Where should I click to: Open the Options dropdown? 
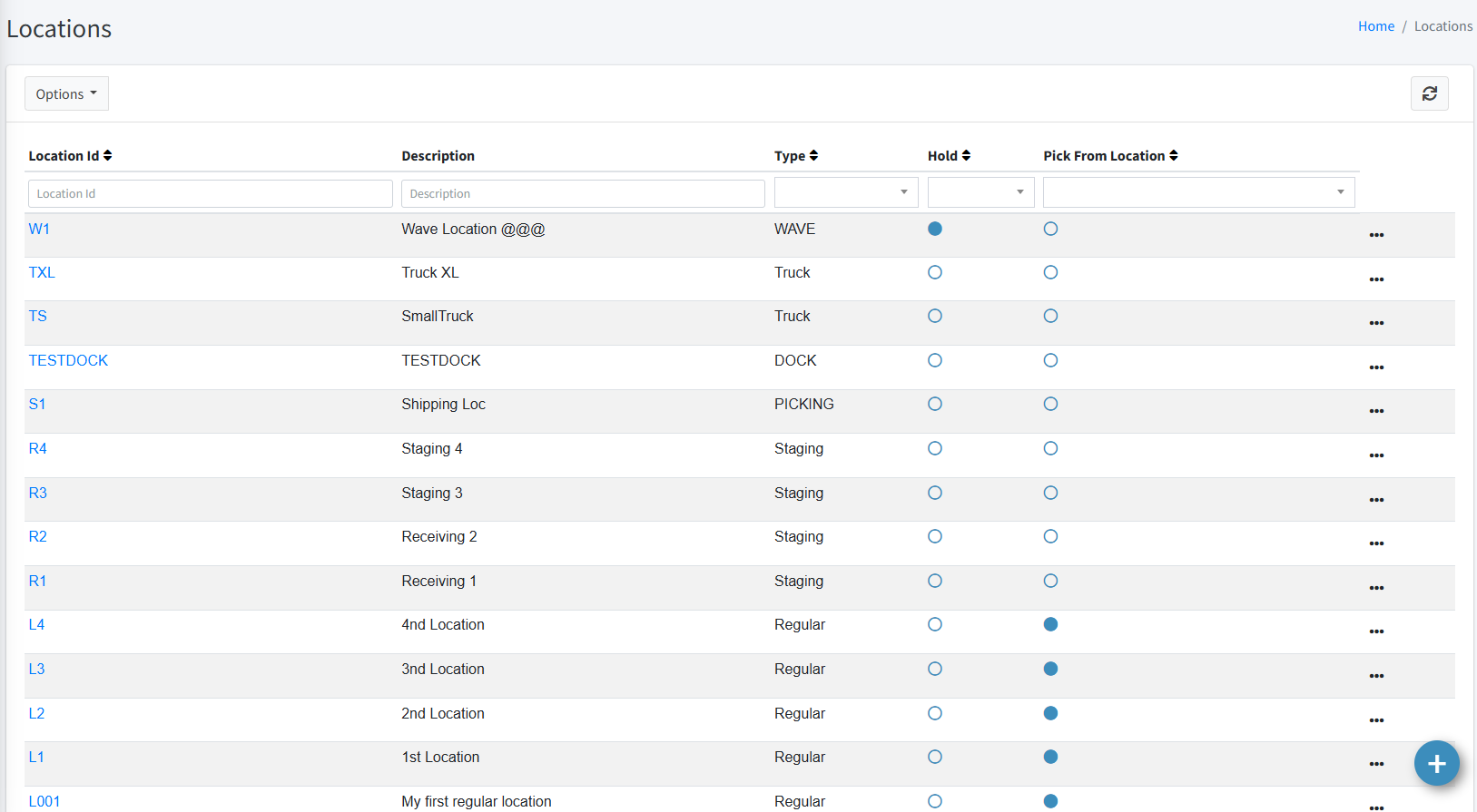(66, 93)
